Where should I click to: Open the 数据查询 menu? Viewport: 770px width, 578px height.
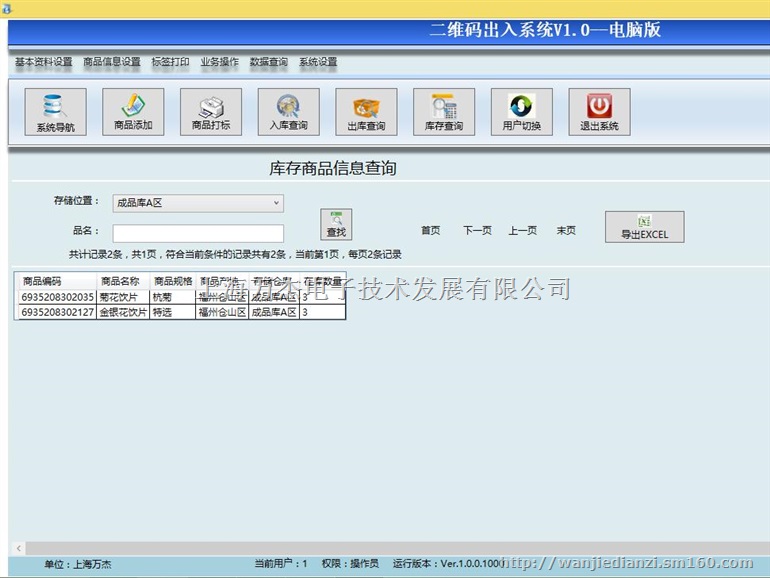coord(269,62)
